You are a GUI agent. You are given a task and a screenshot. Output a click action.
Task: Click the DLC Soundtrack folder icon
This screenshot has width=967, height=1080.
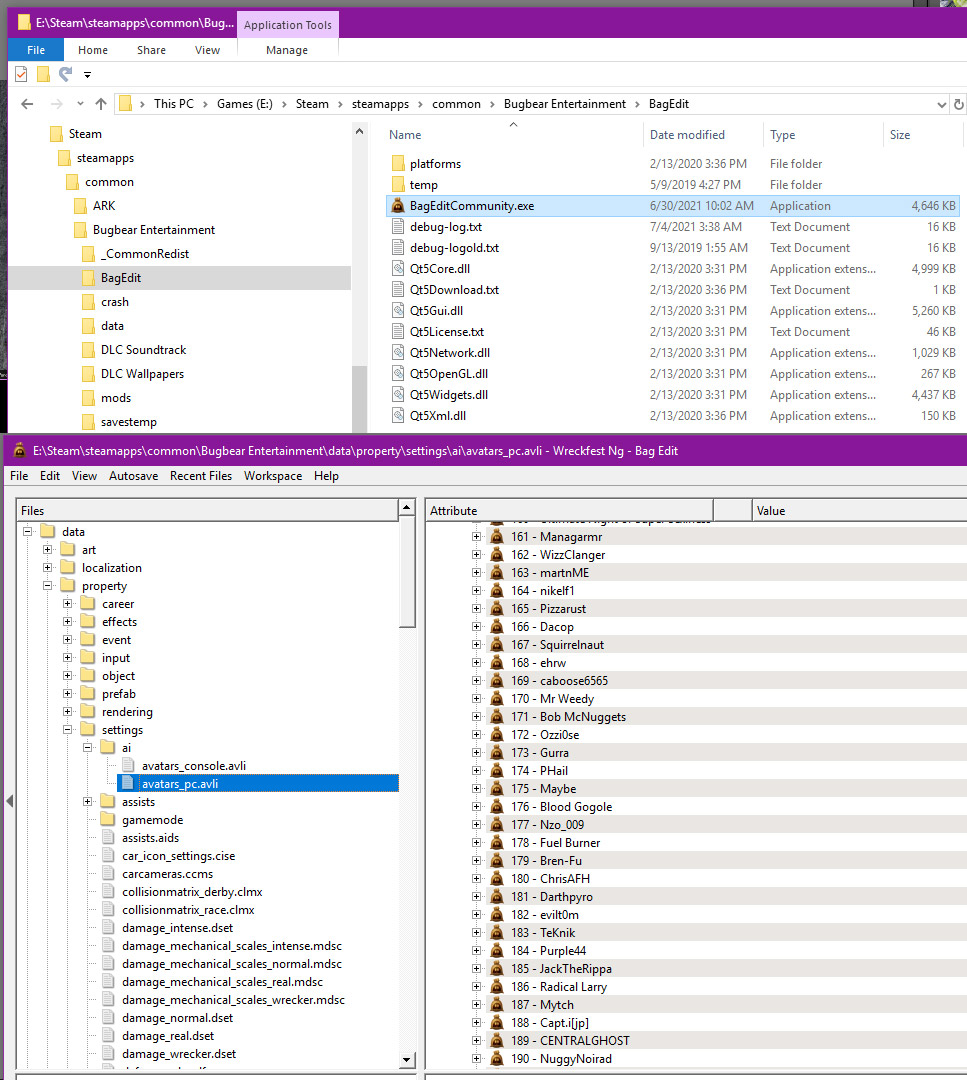[88, 350]
